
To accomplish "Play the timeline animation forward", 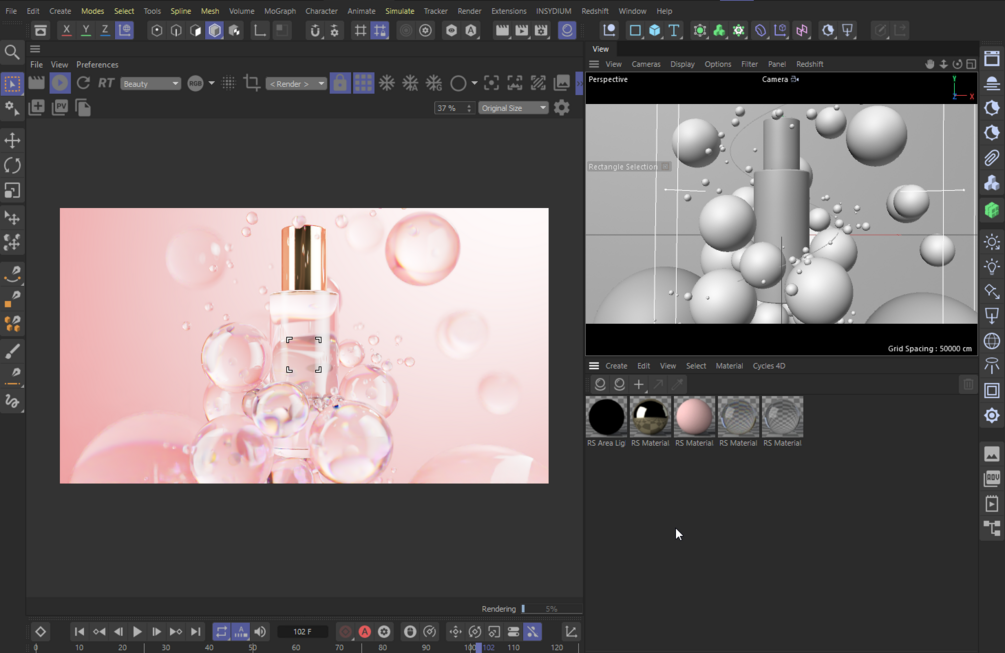I will (137, 632).
